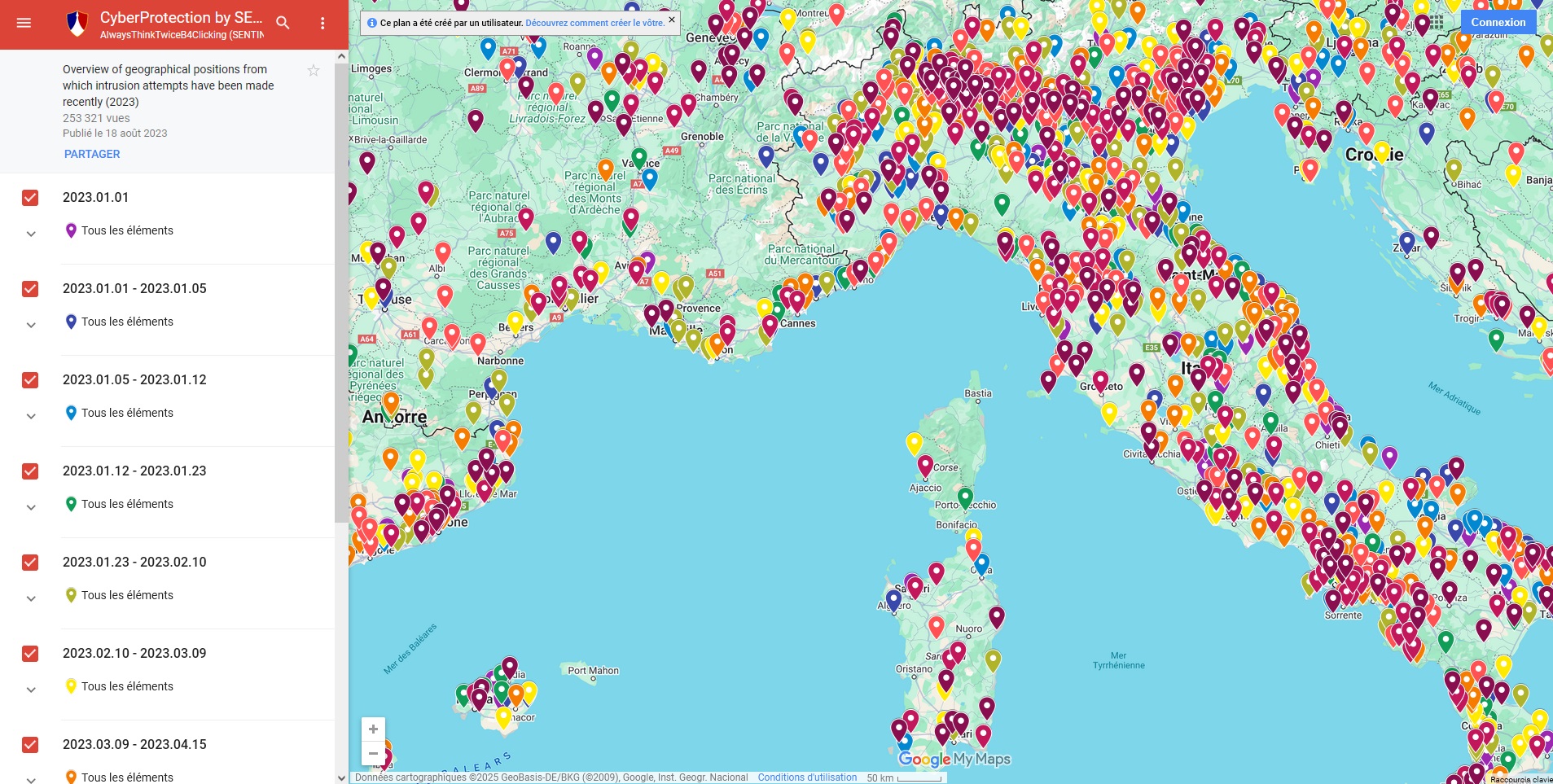Click the purple pin icon under 2023.01.01

(71, 230)
